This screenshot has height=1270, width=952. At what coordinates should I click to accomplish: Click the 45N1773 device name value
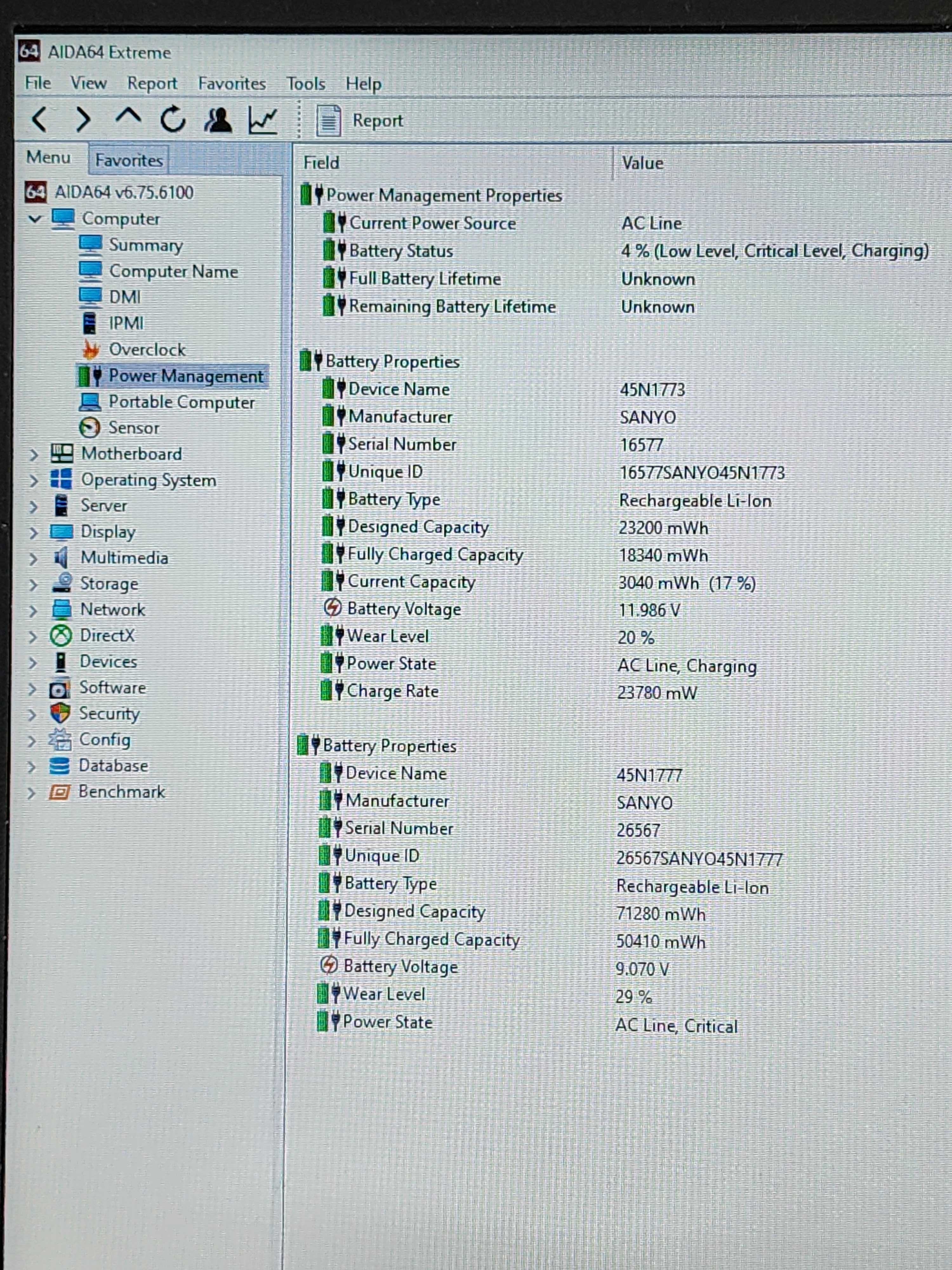652,391
